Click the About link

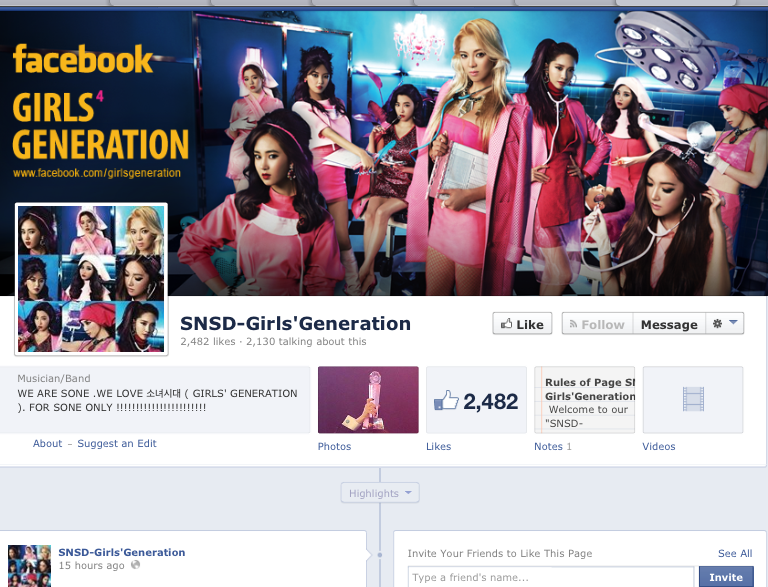[x=48, y=443]
